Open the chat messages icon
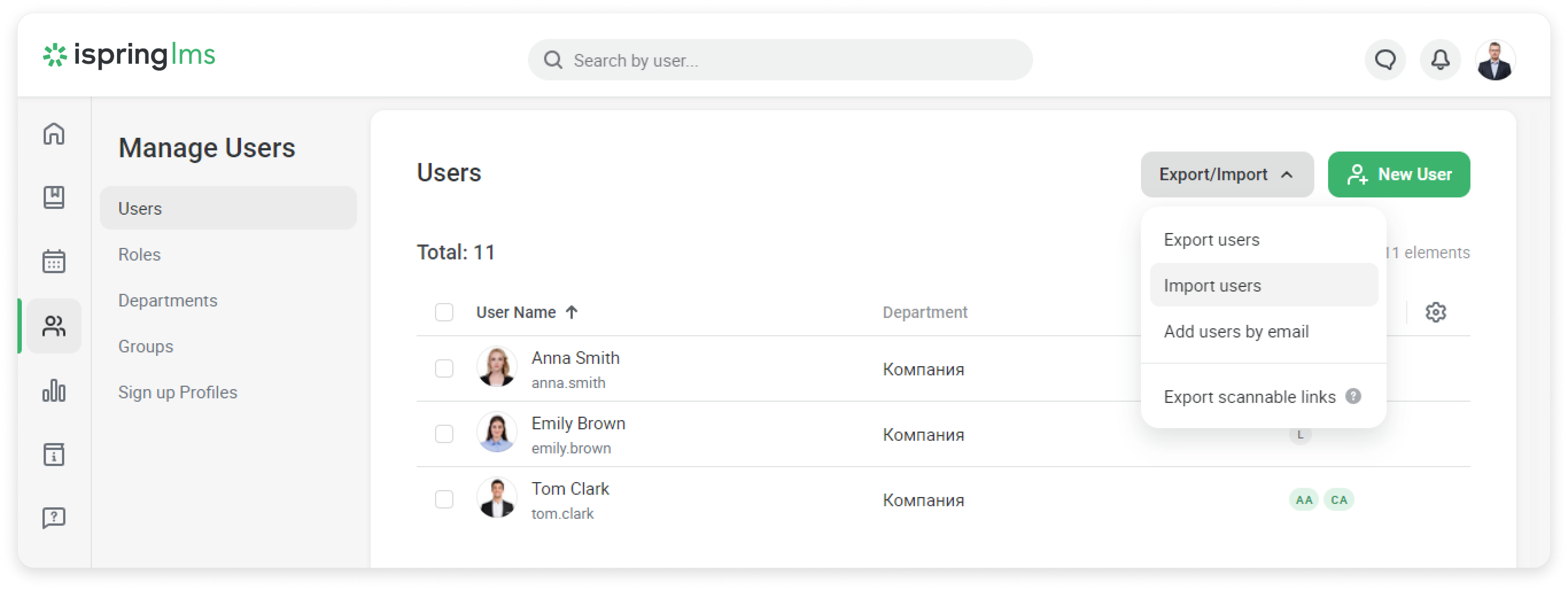The height and width of the screenshot is (590, 1568). [x=1385, y=60]
